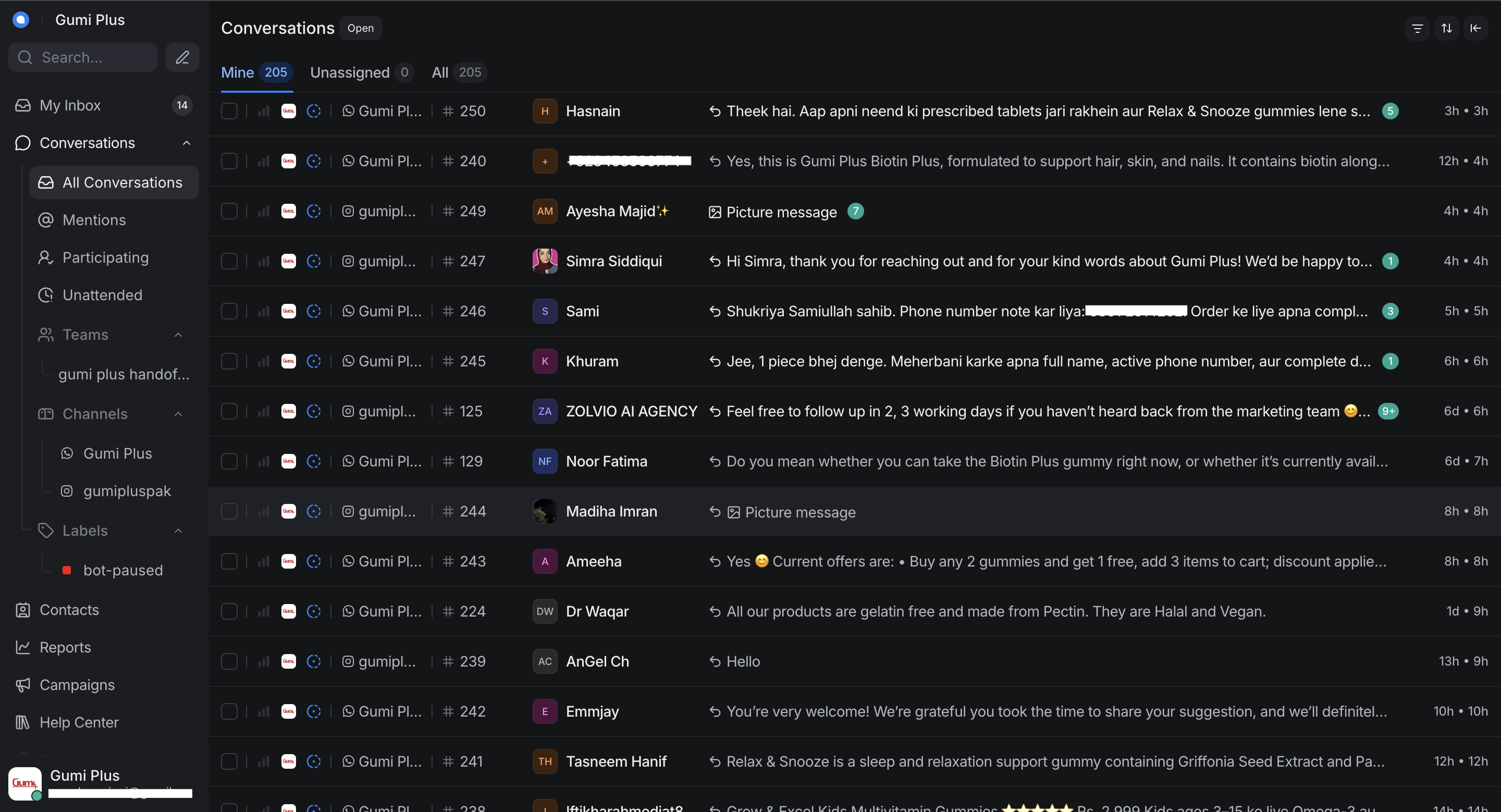Click the priority bars icon in Khuram row
Screen dimensions: 1501x812
pos(264,361)
